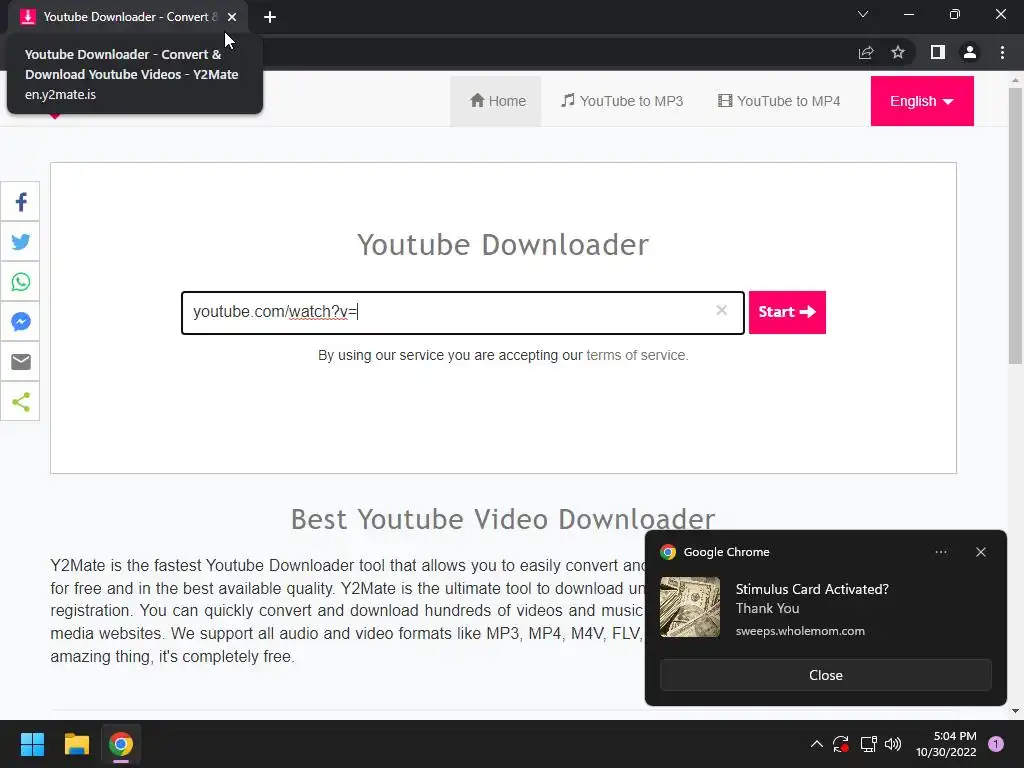1024x768 pixels.
Task: Share this page from address bar
Action: 866,52
